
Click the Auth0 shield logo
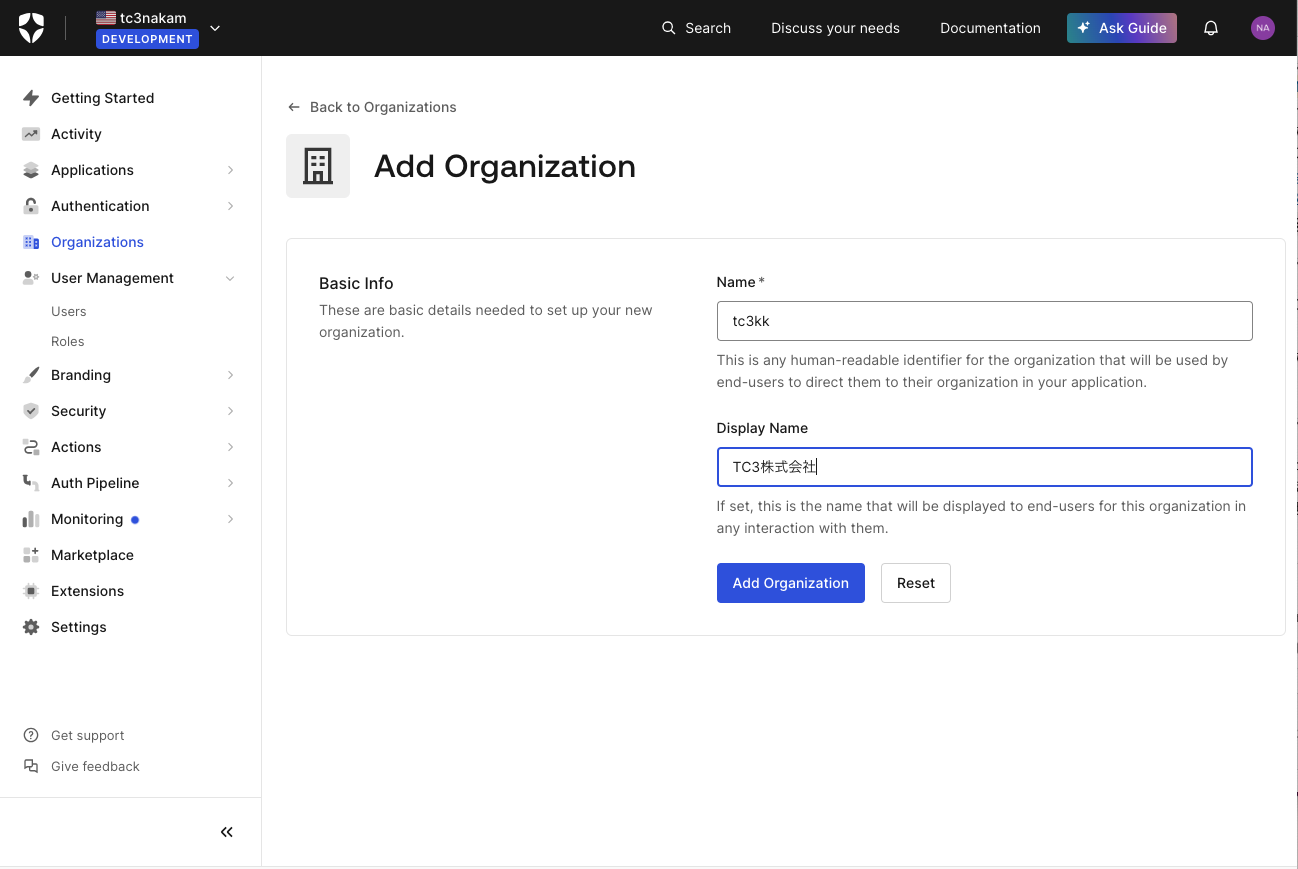(30, 27)
